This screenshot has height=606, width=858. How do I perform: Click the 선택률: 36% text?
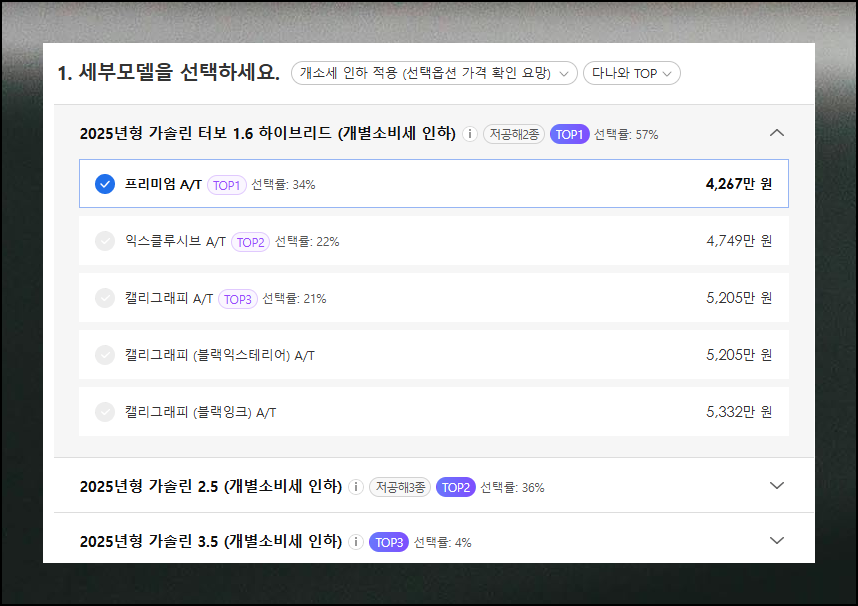click(512, 487)
